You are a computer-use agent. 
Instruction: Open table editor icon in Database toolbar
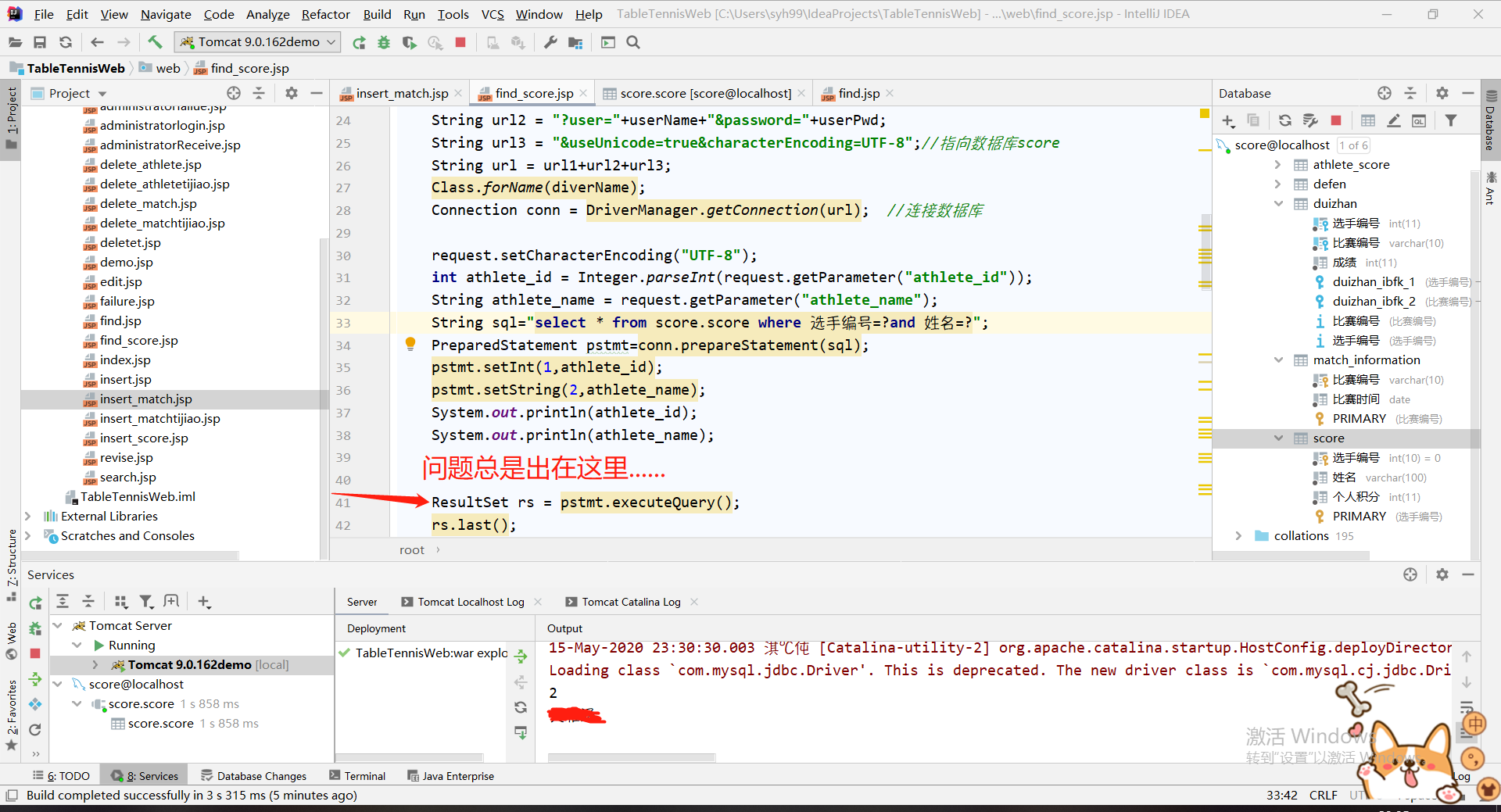(x=1368, y=120)
